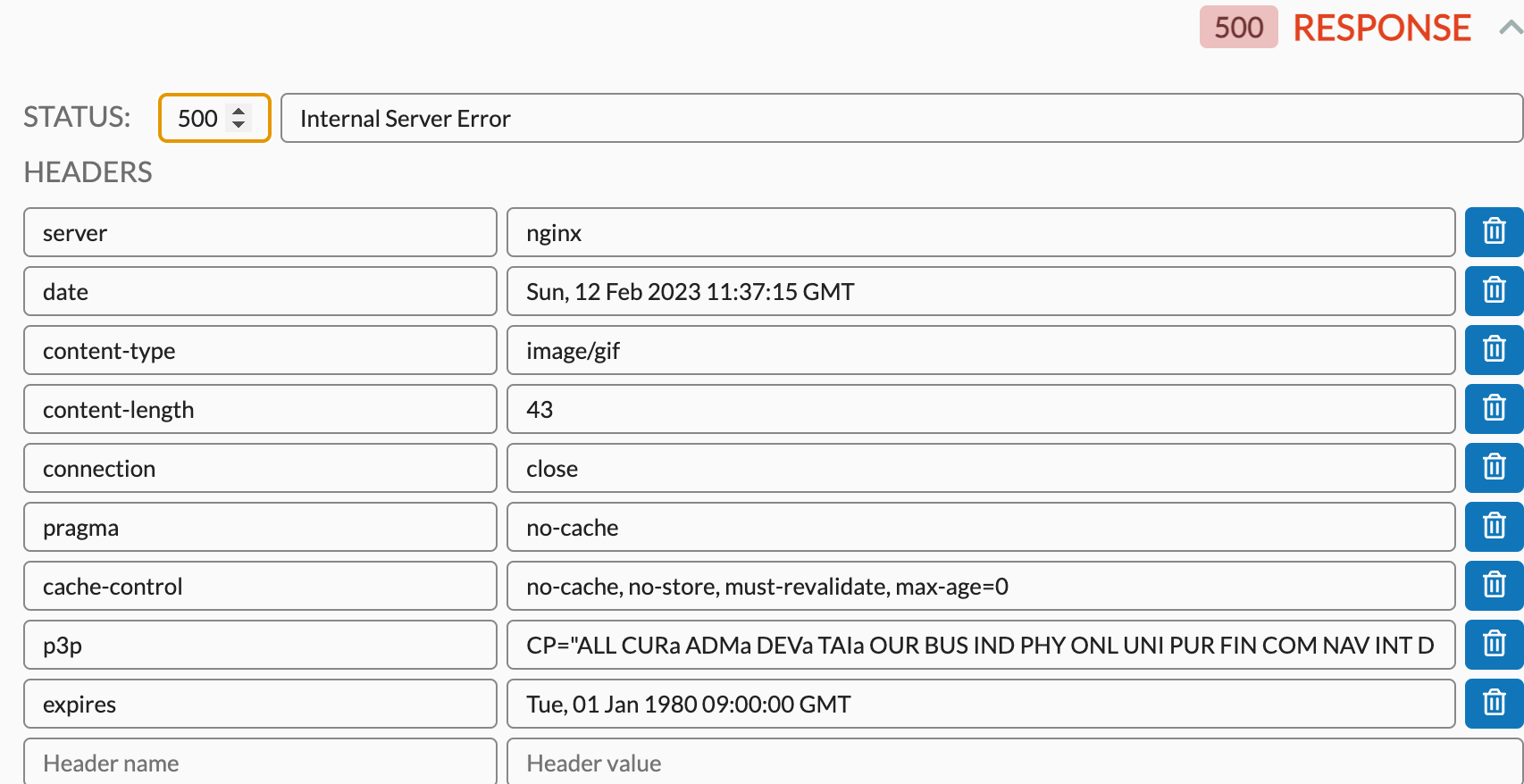Delete the connection header row
1524x784 pixels.
(x=1494, y=468)
